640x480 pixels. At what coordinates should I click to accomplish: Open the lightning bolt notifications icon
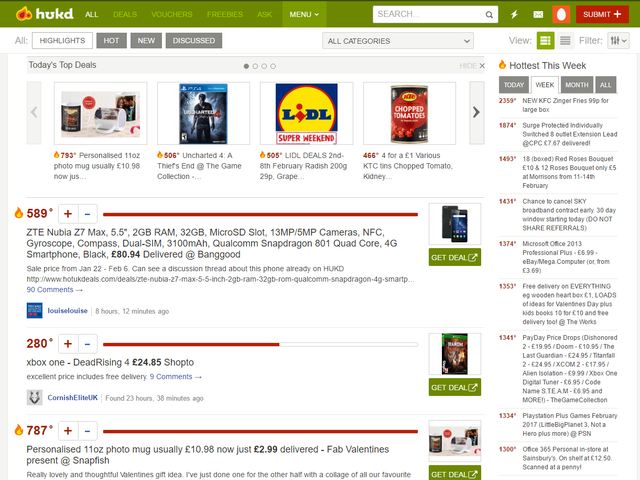coord(514,14)
